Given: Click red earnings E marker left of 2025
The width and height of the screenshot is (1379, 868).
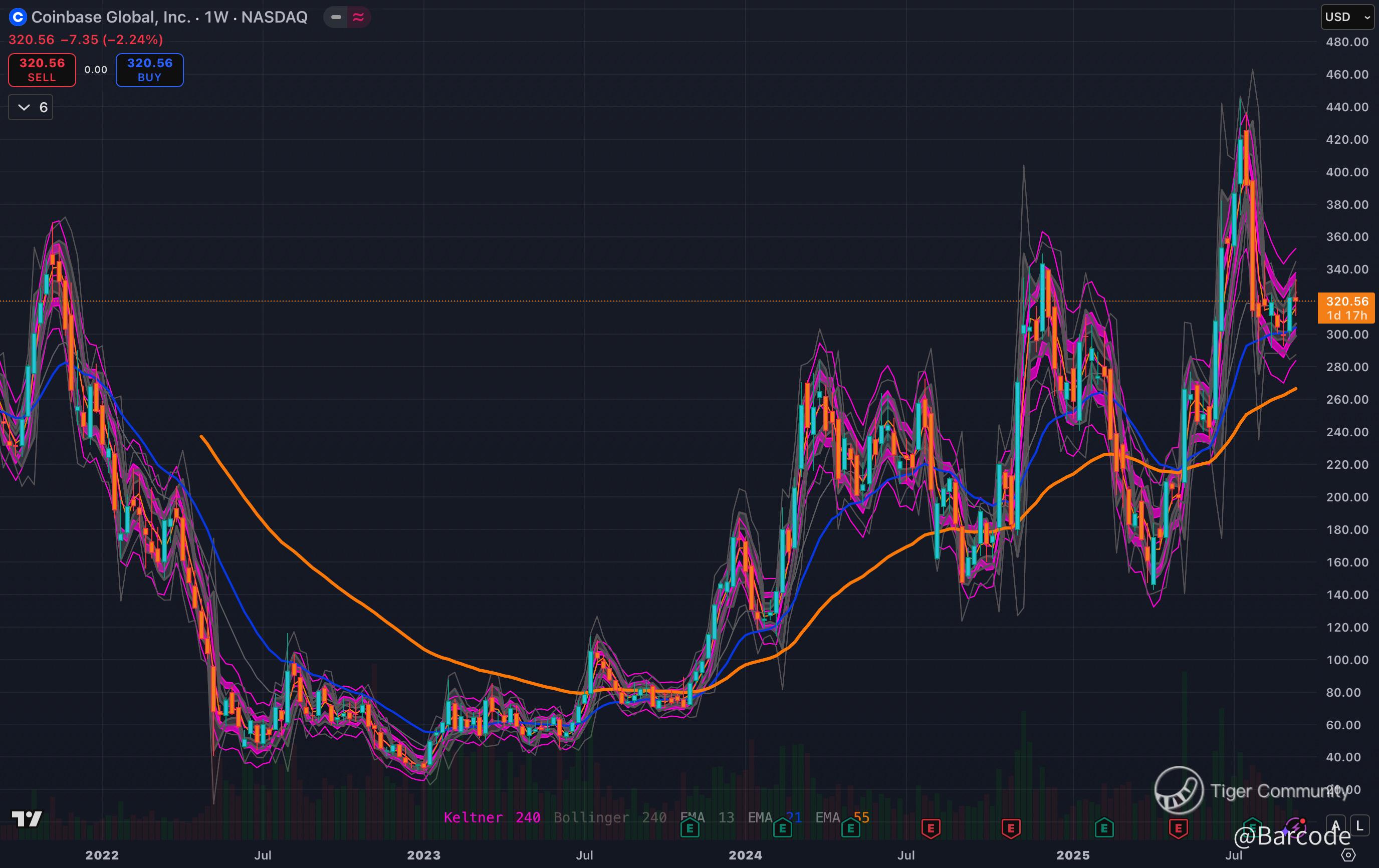Looking at the screenshot, I should (x=1011, y=828).
